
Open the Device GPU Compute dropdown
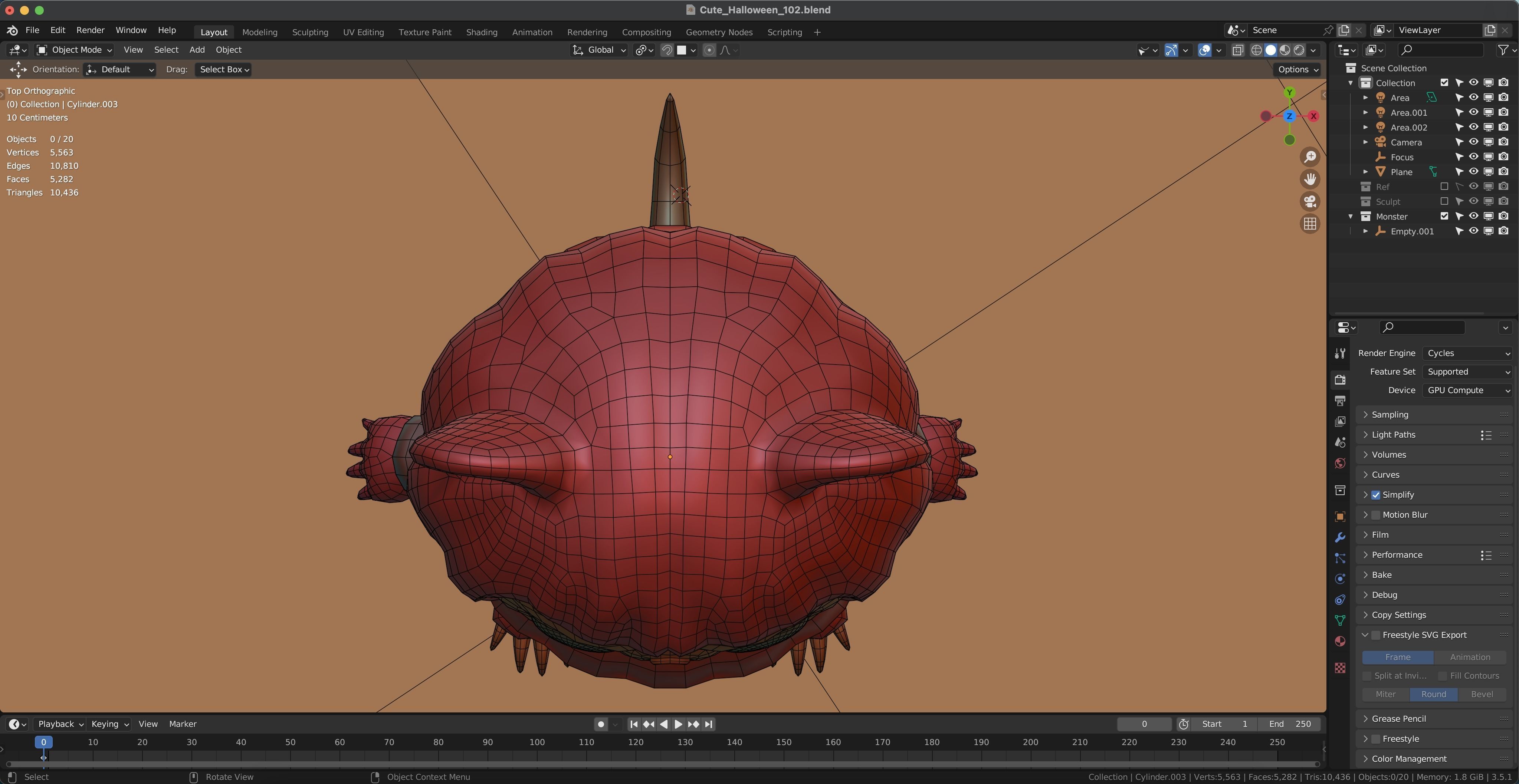(1468, 390)
